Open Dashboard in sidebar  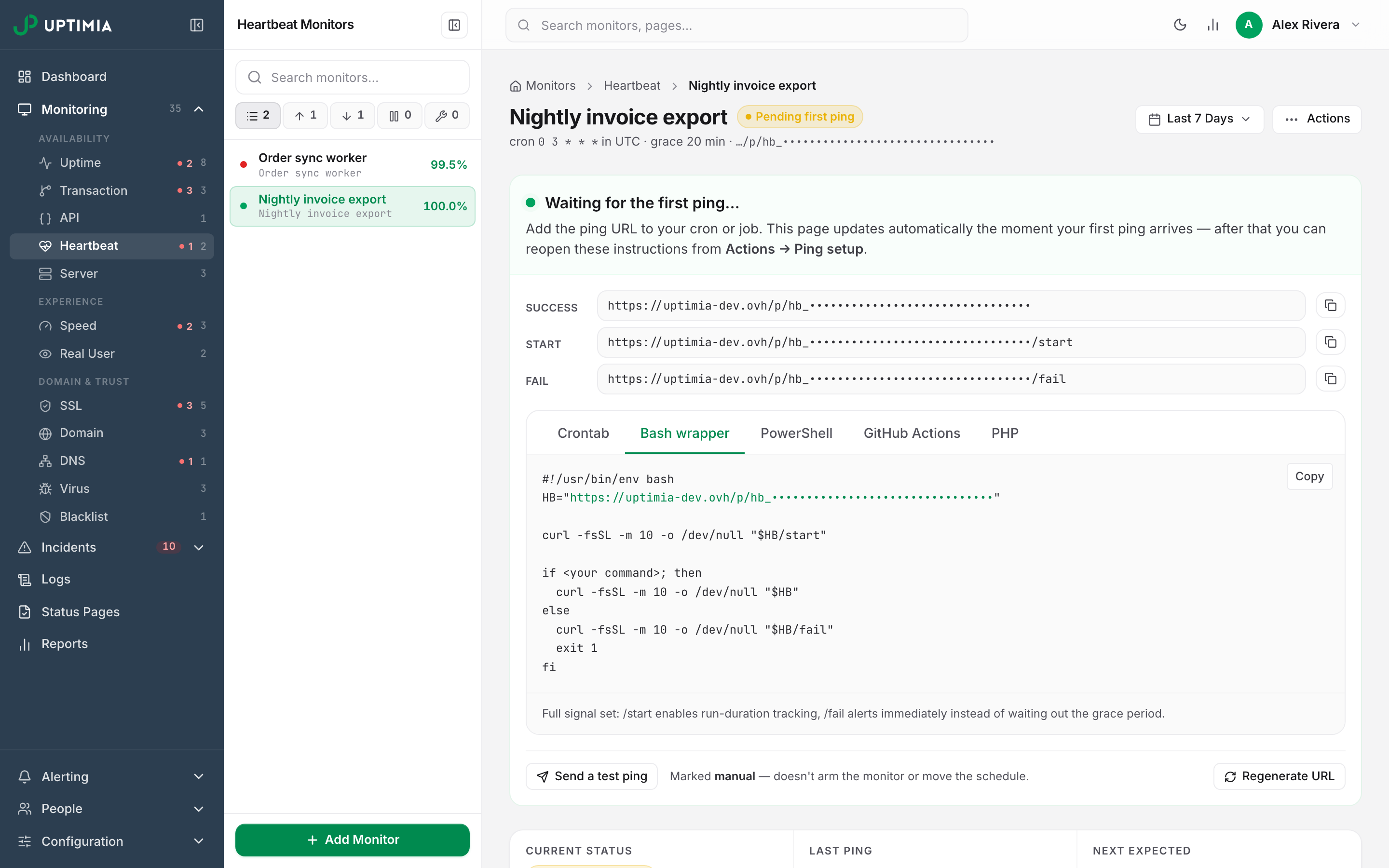pyautogui.click(x=112, y=76)
